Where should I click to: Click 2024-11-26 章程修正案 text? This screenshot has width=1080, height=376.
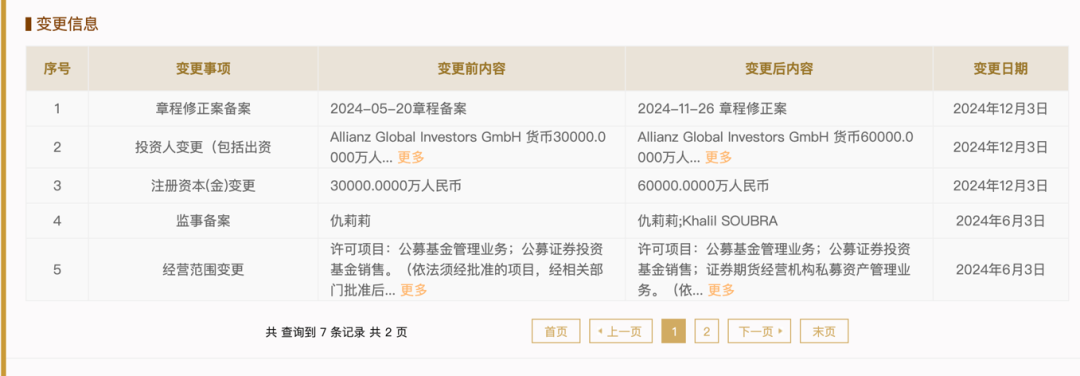713,109
